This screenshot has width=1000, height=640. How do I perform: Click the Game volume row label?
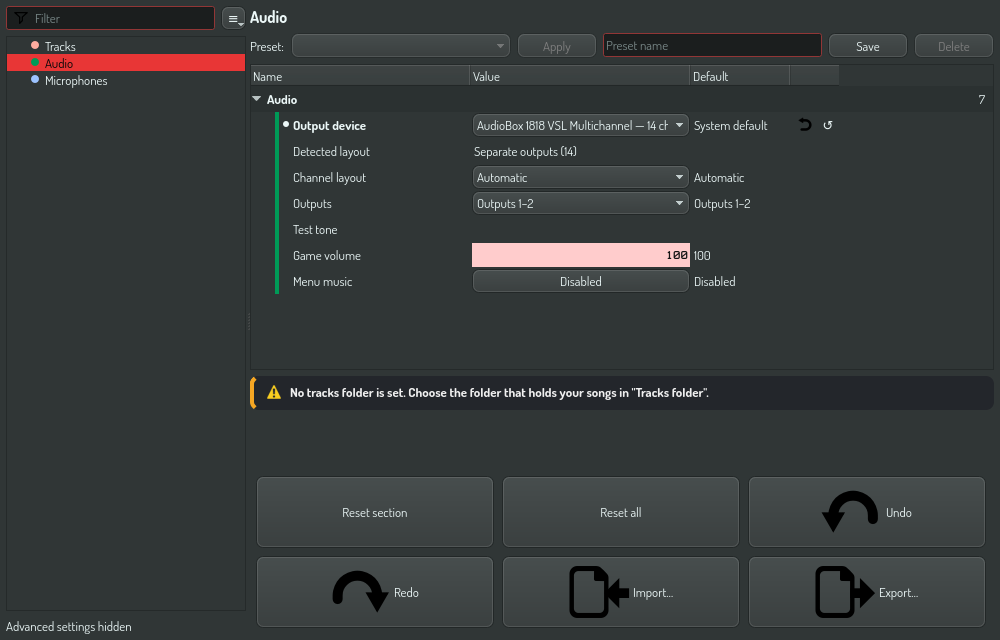point(327,256)
